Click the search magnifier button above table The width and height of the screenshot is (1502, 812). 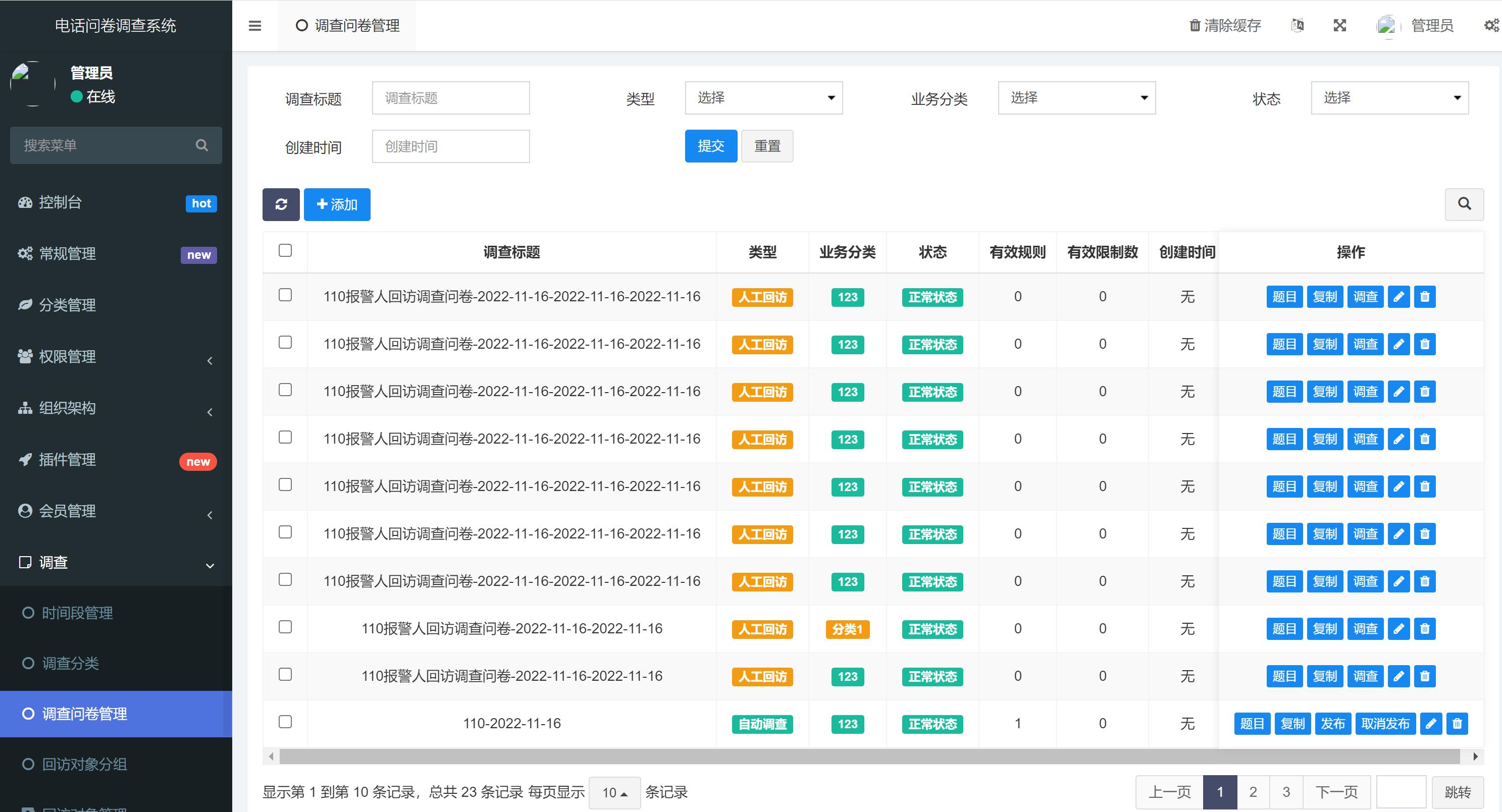coord(1464,204)
